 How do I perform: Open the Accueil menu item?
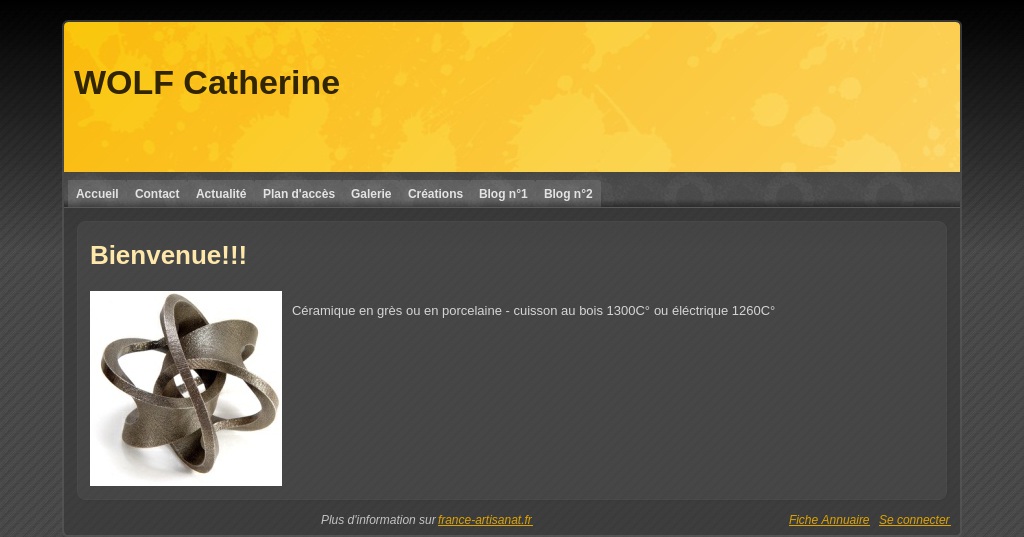pos(97,194)
